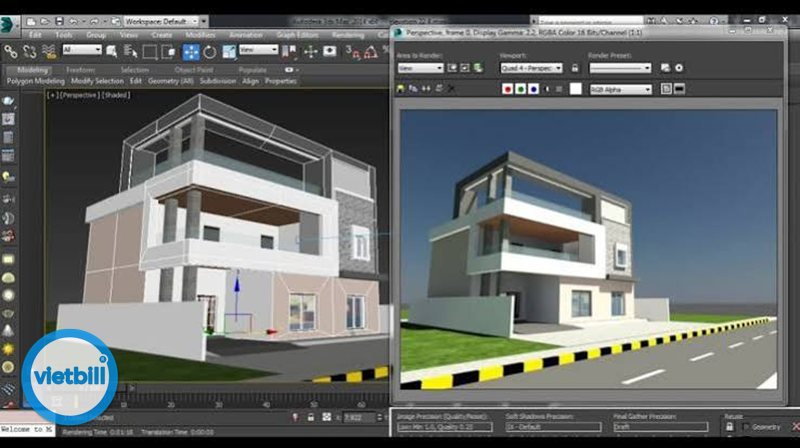Open the selection filter All dropdown
The height and width of the screenshot is (448, 800).
pos(82,49)
